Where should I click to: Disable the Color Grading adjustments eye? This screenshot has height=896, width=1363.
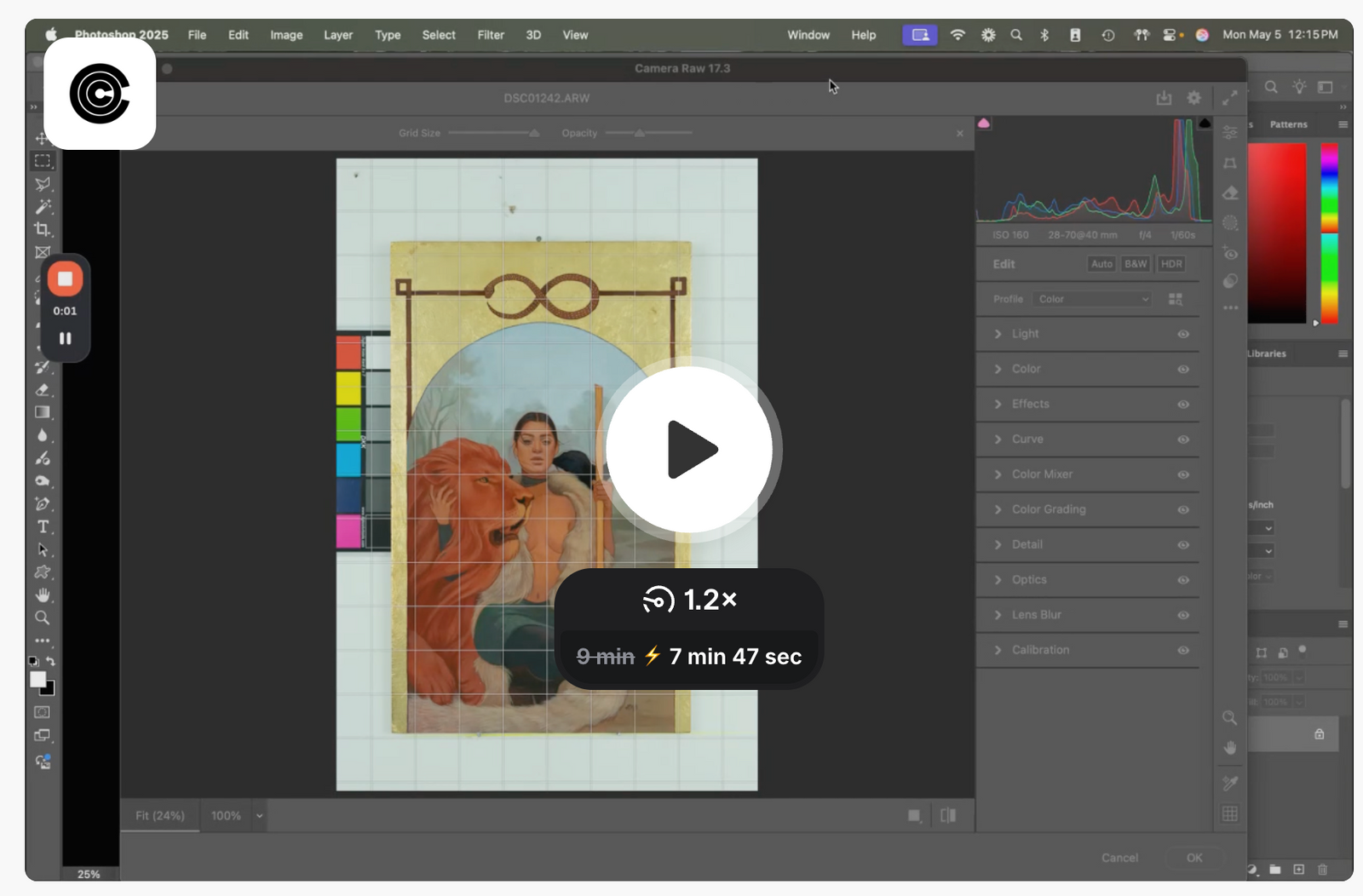(1183, 509)
